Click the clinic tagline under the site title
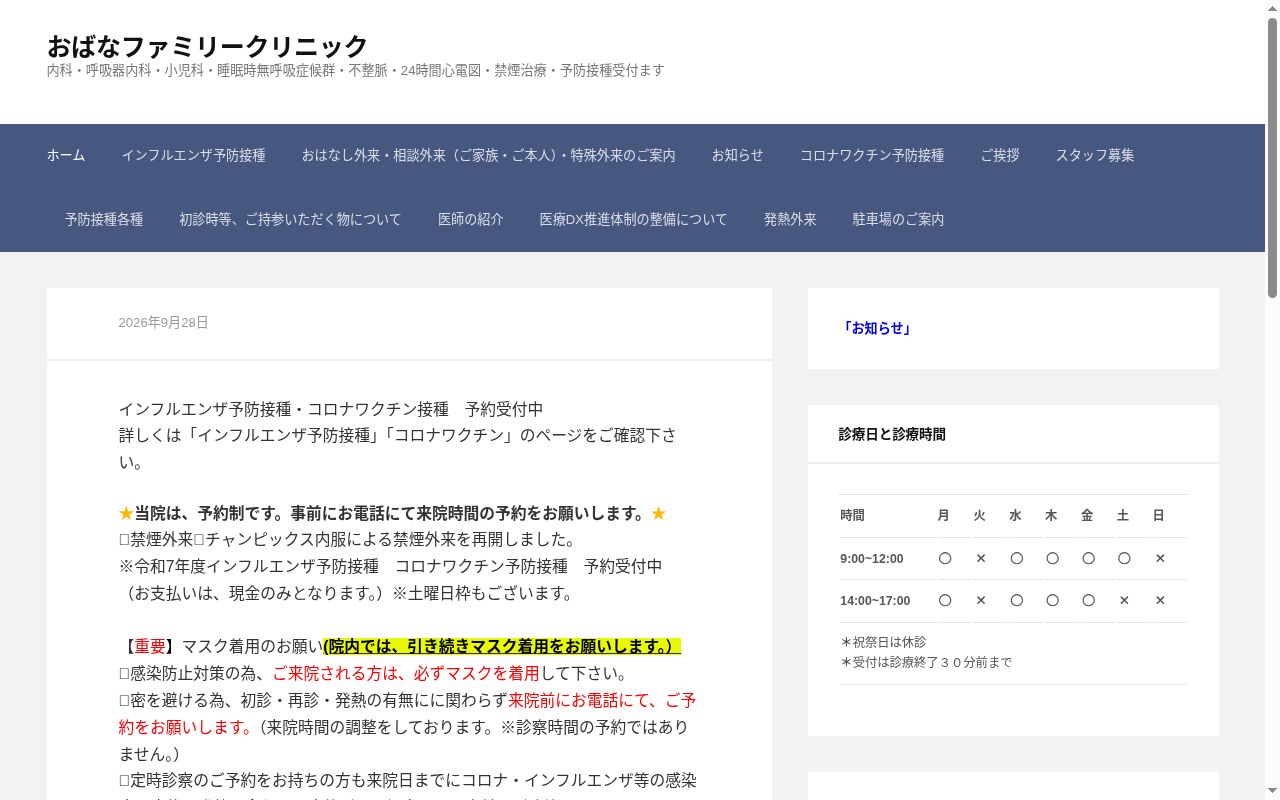Screen dimensions: 1280x800 (x=356, y=70)
